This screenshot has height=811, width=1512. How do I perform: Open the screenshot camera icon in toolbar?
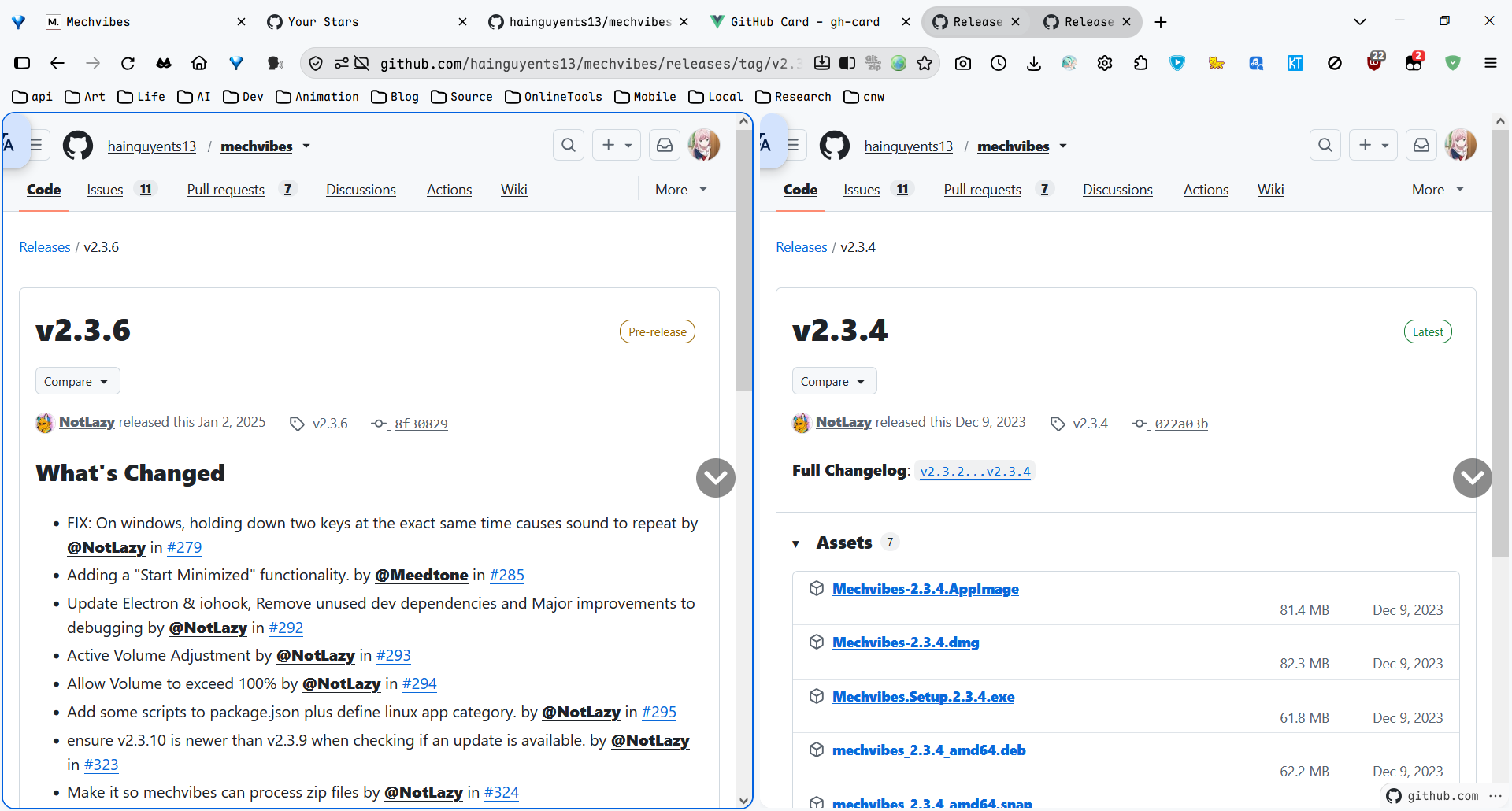click(x=962, y=63)
